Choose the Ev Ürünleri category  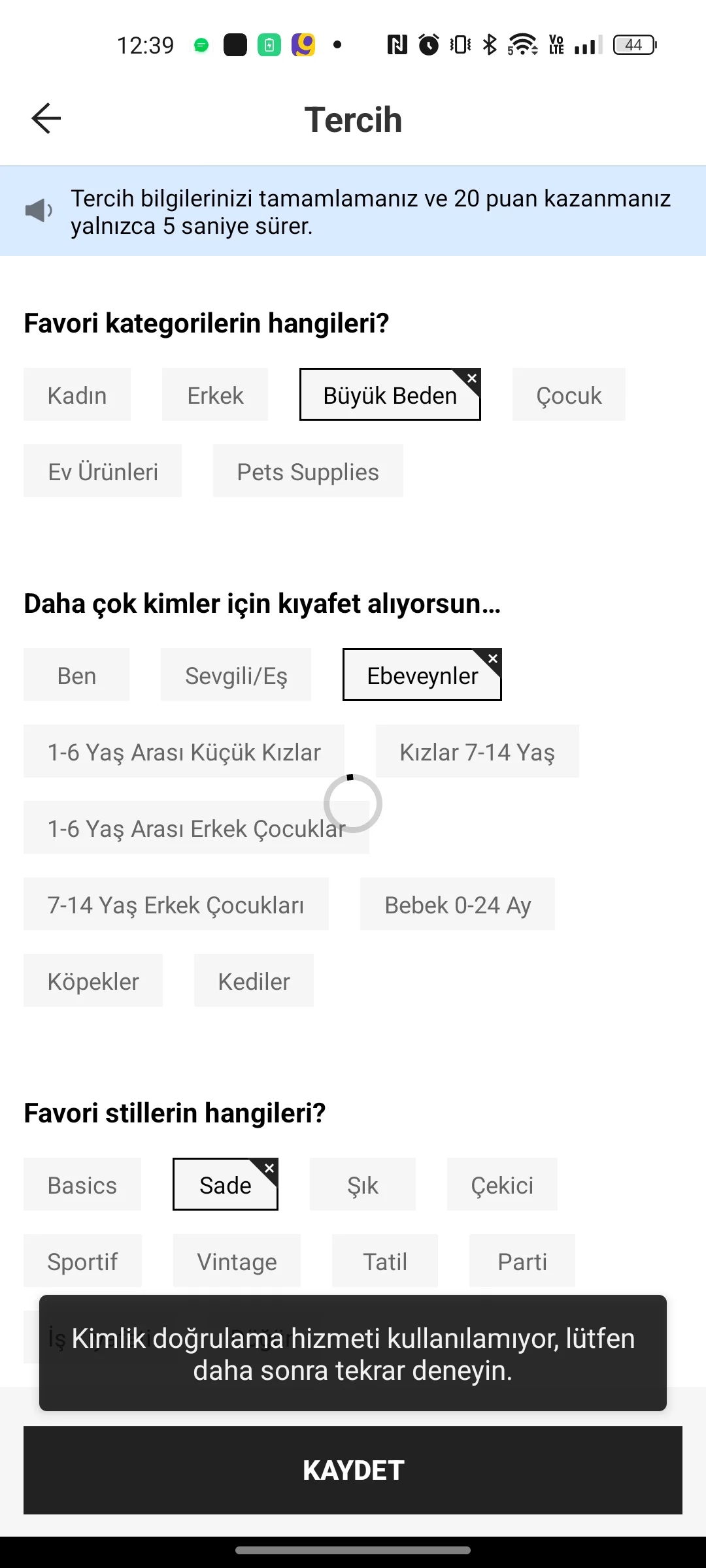103,471
